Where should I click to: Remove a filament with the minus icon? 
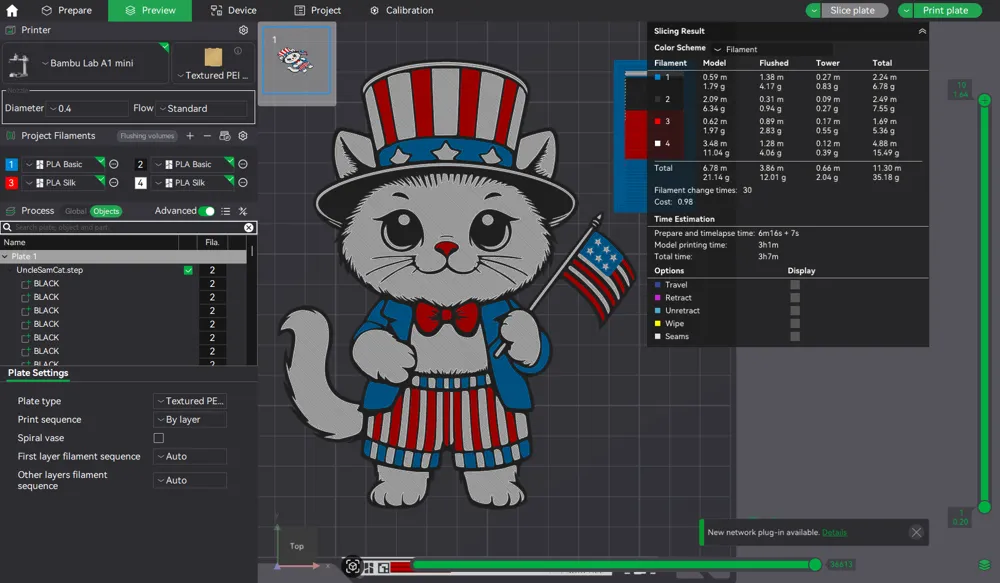pyautogui.click(x=207, y=135)
